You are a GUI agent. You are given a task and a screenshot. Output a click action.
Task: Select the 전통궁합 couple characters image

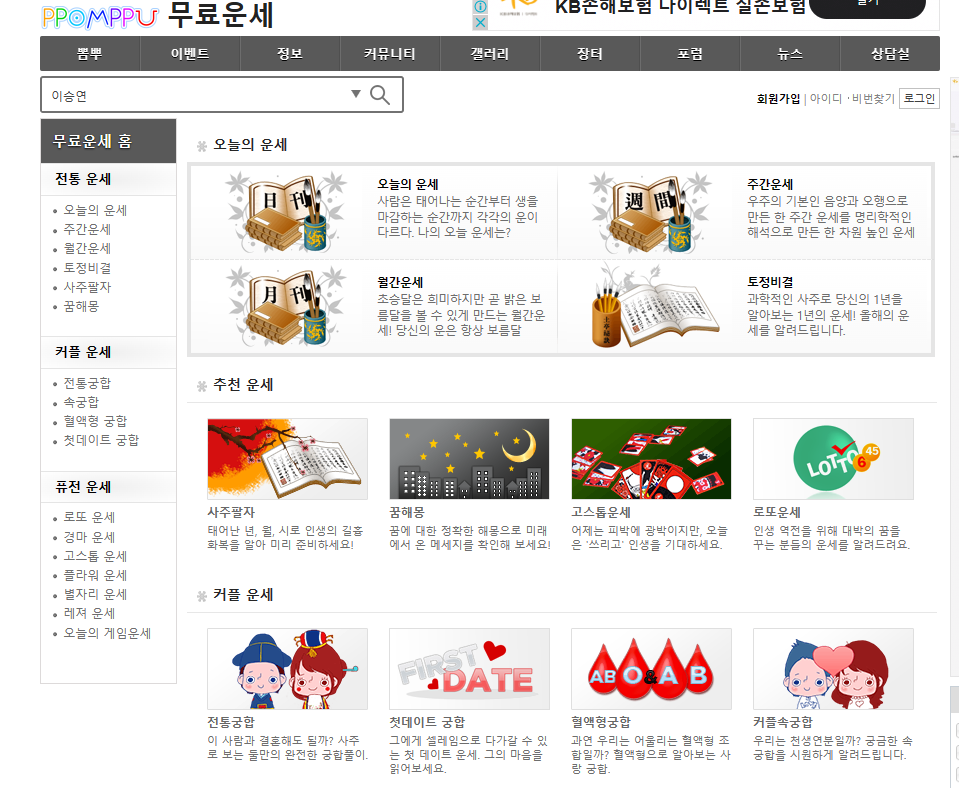coord(287,669)
